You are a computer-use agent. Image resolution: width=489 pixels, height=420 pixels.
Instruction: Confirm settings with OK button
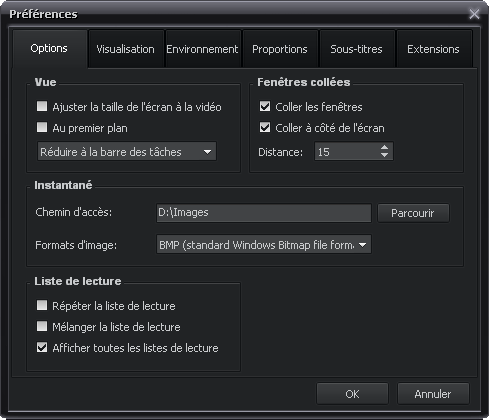point(352,394)
